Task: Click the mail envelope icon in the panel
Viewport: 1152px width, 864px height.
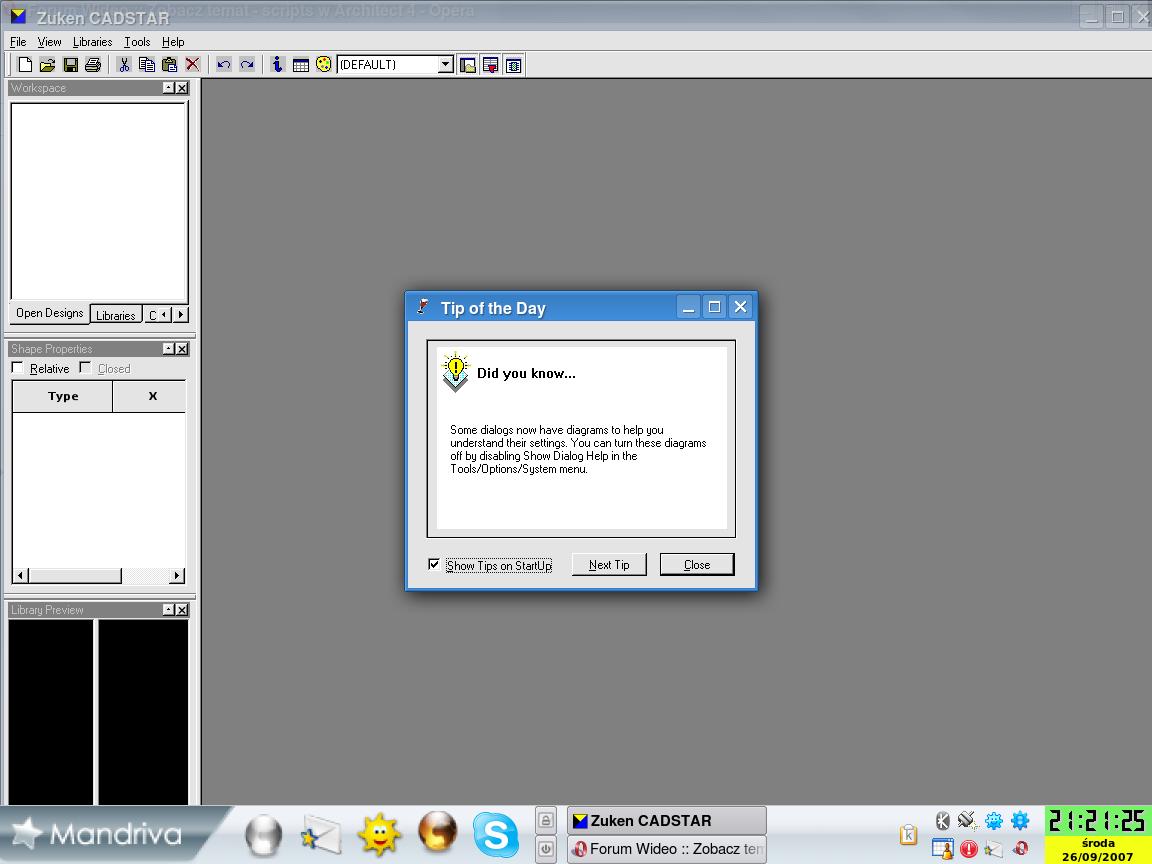Action: (x=321, y=835)
